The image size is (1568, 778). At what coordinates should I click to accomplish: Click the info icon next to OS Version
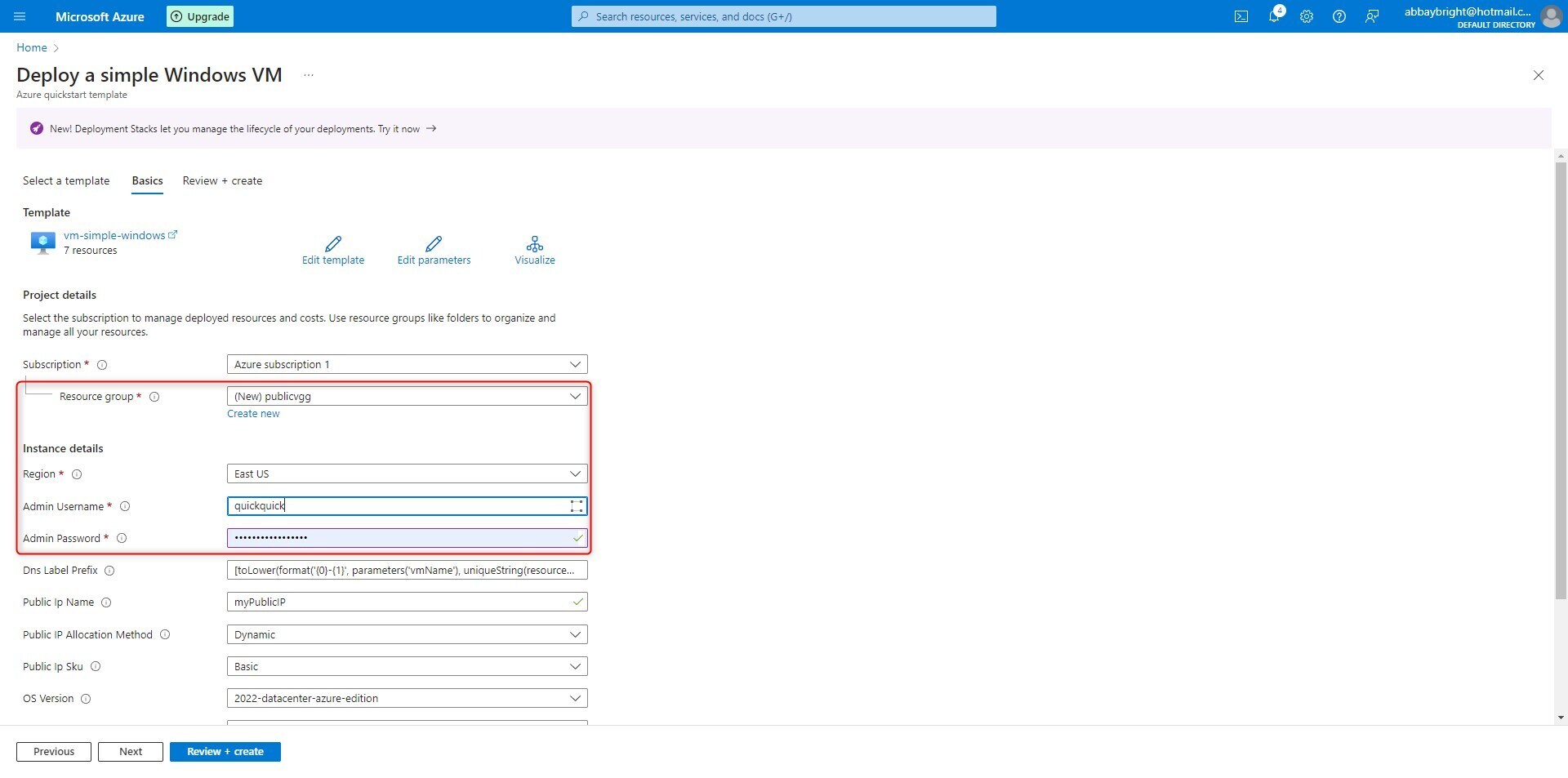86,699
